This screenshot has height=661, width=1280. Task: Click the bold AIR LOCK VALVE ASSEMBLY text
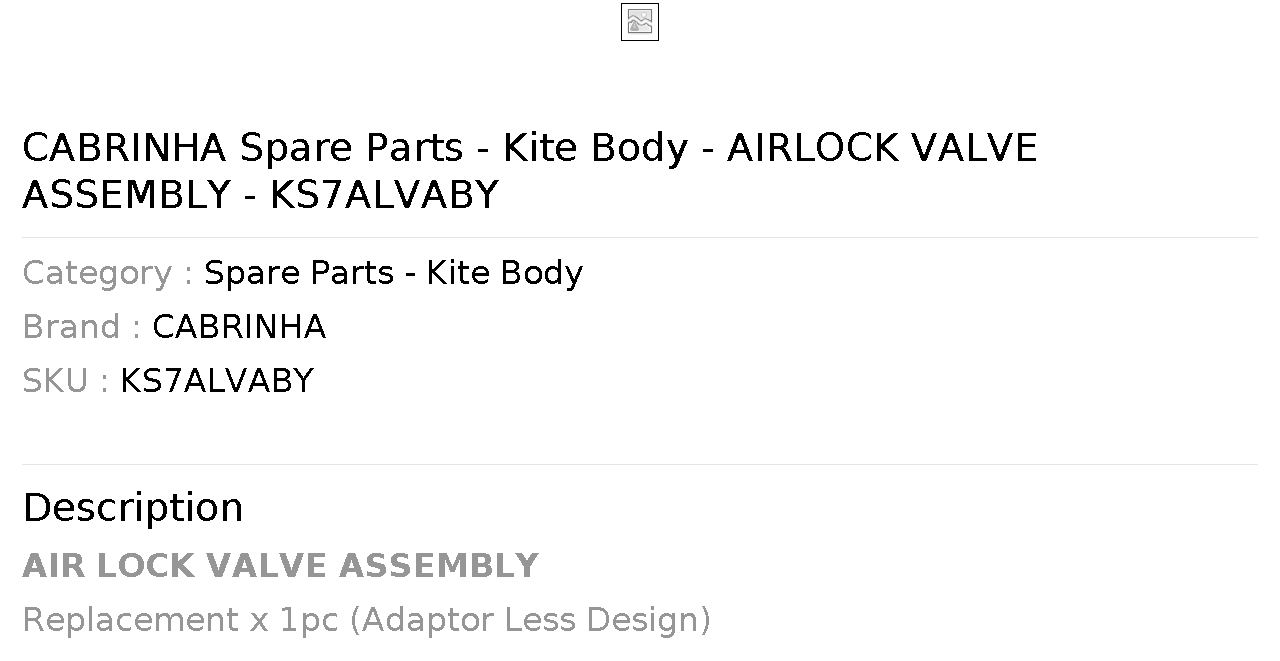(280, 566)
